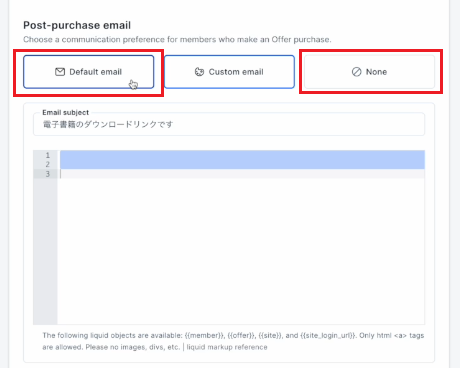The width and height of the screenshot is (460, 368).
Task: Open the liquid markup reference link
Action: click(227, 347)
